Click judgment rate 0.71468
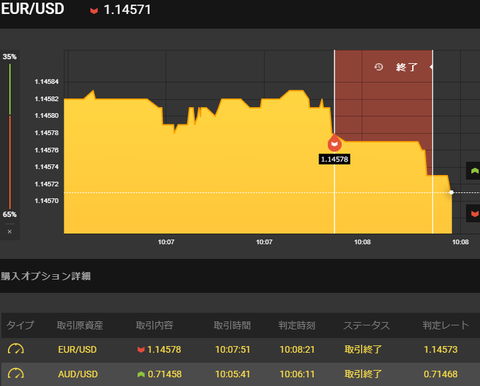This screenshot has width=480, height=386. [x=441, y=374]
